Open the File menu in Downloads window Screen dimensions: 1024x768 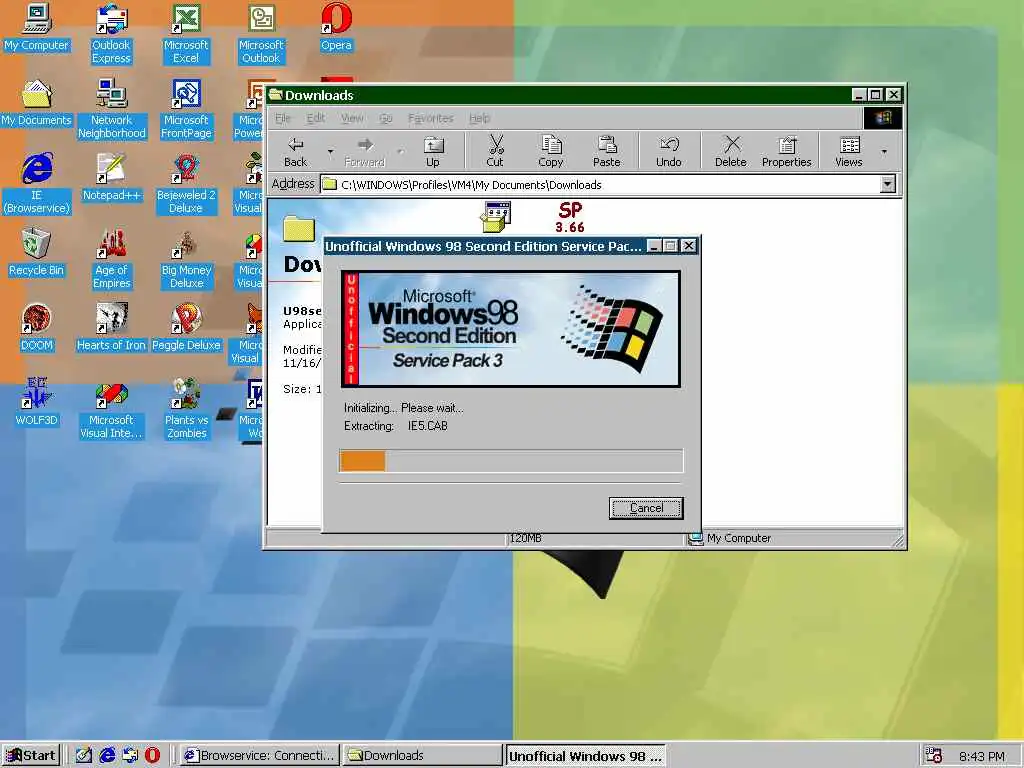point(283,118)
